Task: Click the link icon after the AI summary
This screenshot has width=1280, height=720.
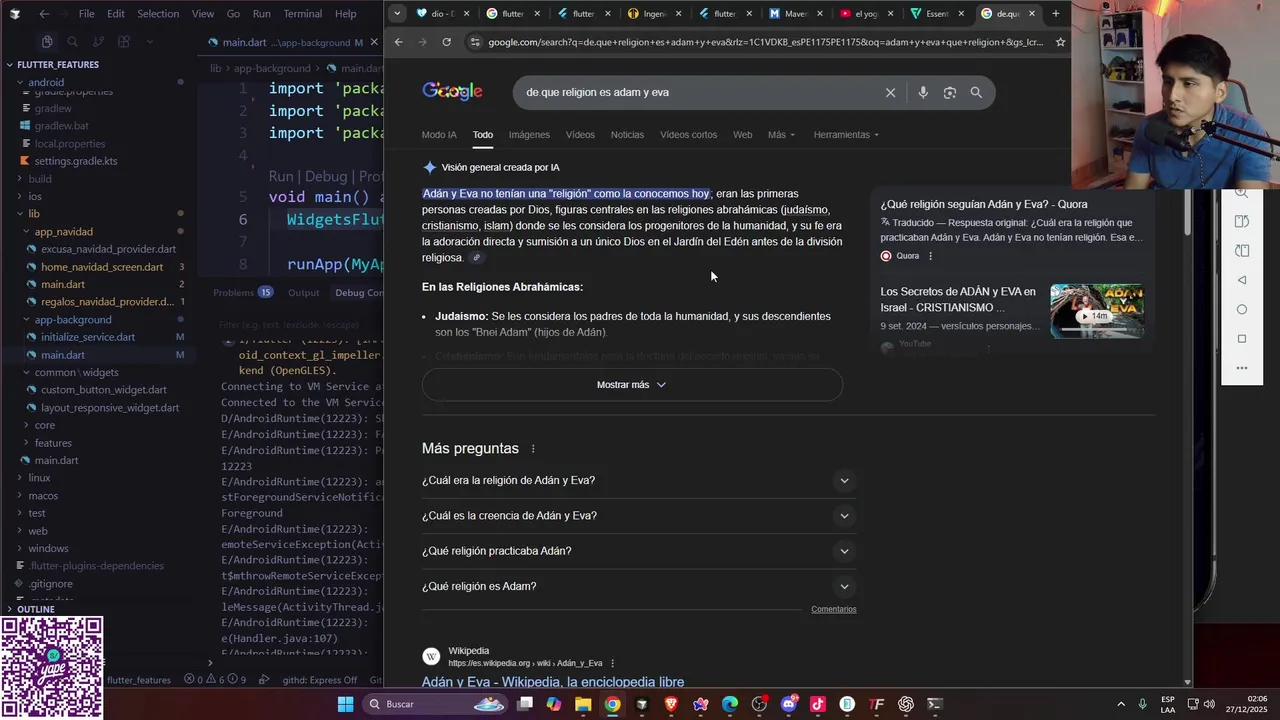Action: point(477,258)
